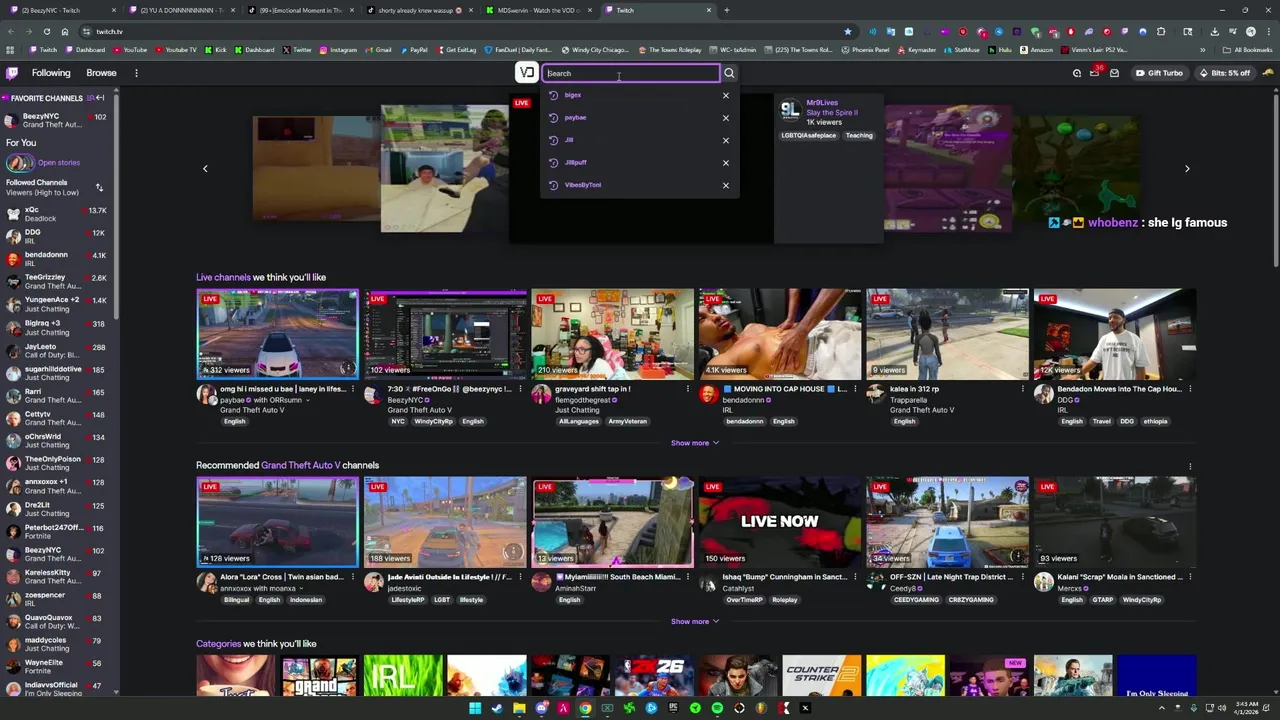Expand Show more under GTA V channels

(695, 621)
